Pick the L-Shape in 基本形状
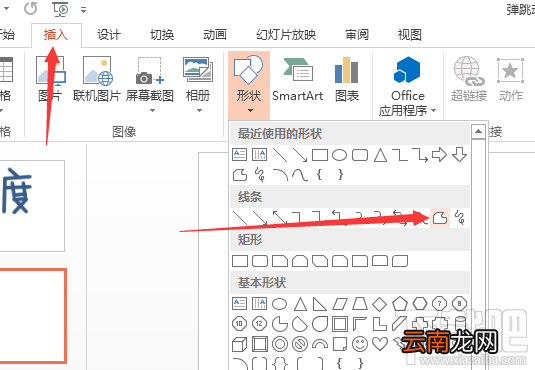 380,324
